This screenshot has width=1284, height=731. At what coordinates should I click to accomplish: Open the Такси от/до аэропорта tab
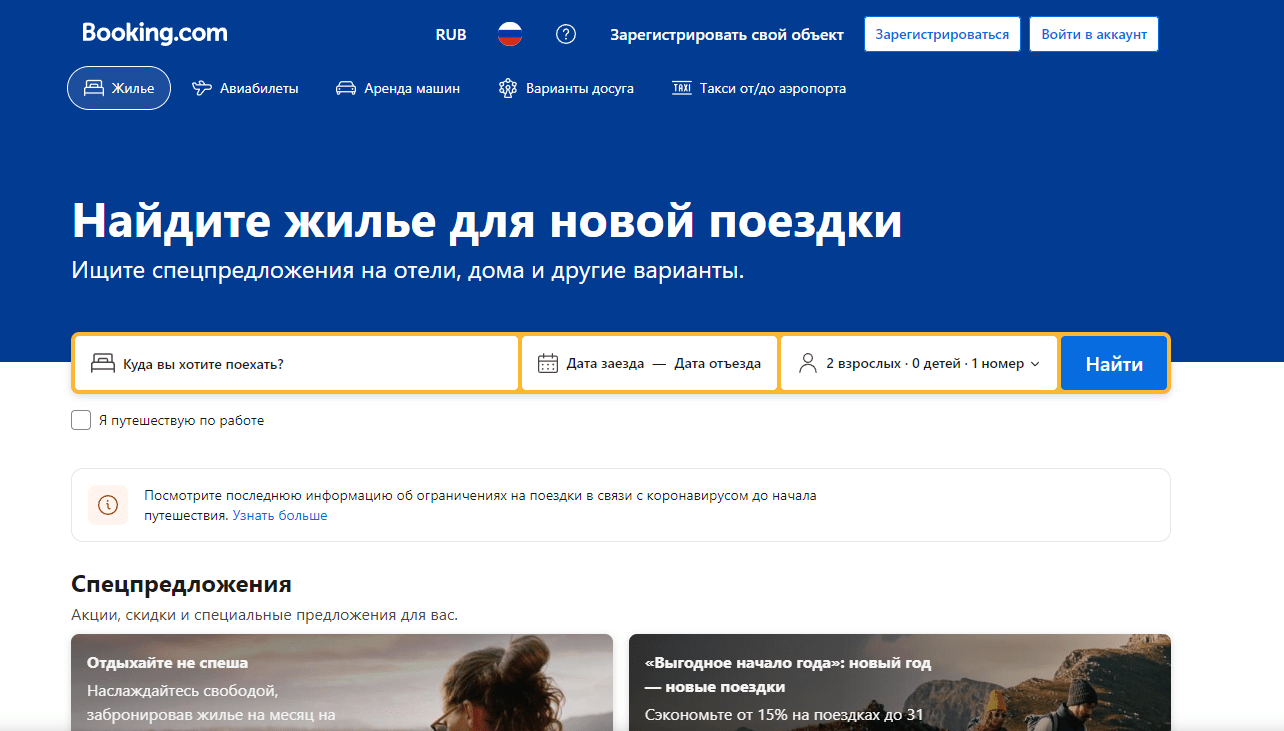tap(759, 88)
